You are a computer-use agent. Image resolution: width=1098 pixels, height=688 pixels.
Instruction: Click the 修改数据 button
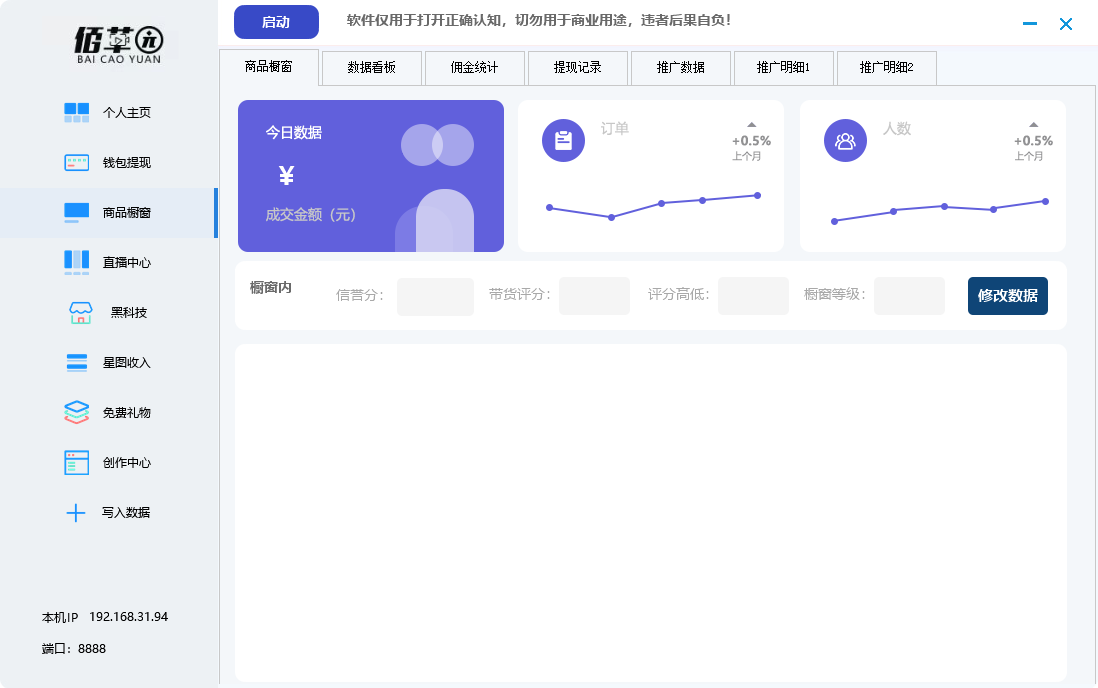pos(1007,296)
